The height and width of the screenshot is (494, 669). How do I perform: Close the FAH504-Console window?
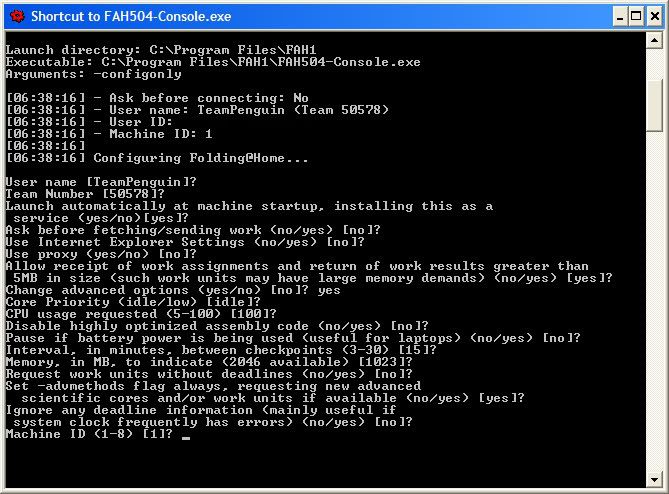[x=655, y=17]
